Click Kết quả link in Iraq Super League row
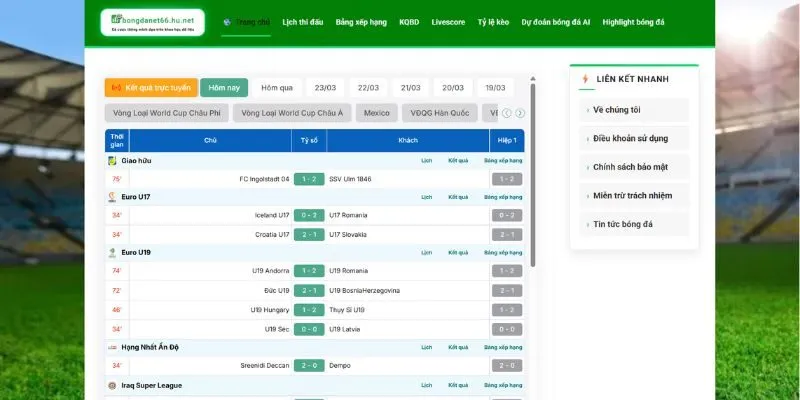 pyautogui.click(x=458, y=386)
